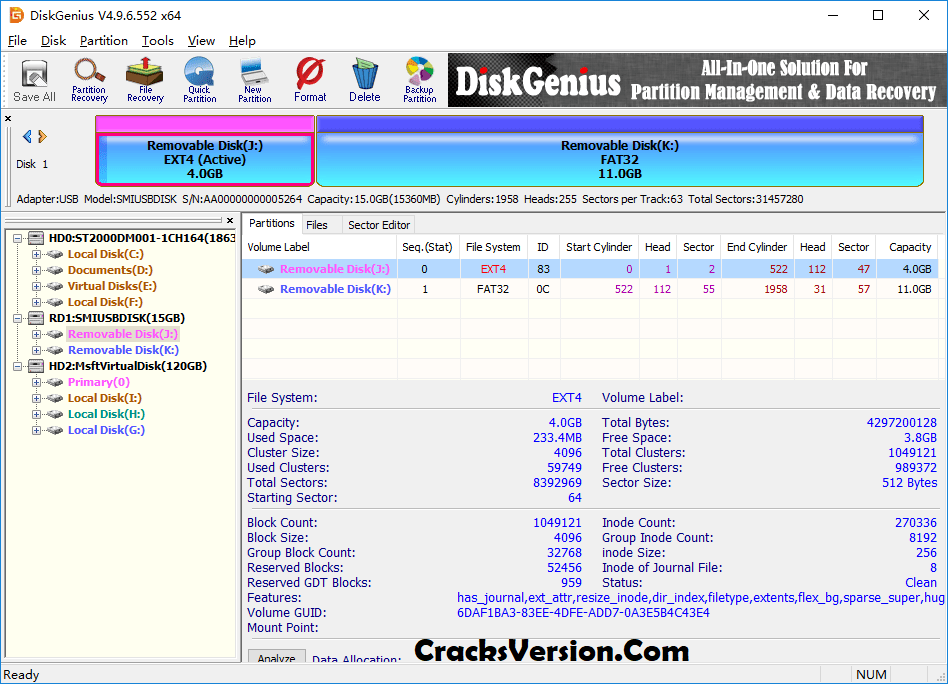Expand the Local Disk(C:) tree node
This screenshot has width=948, height=684.
[x=36, y=255]
